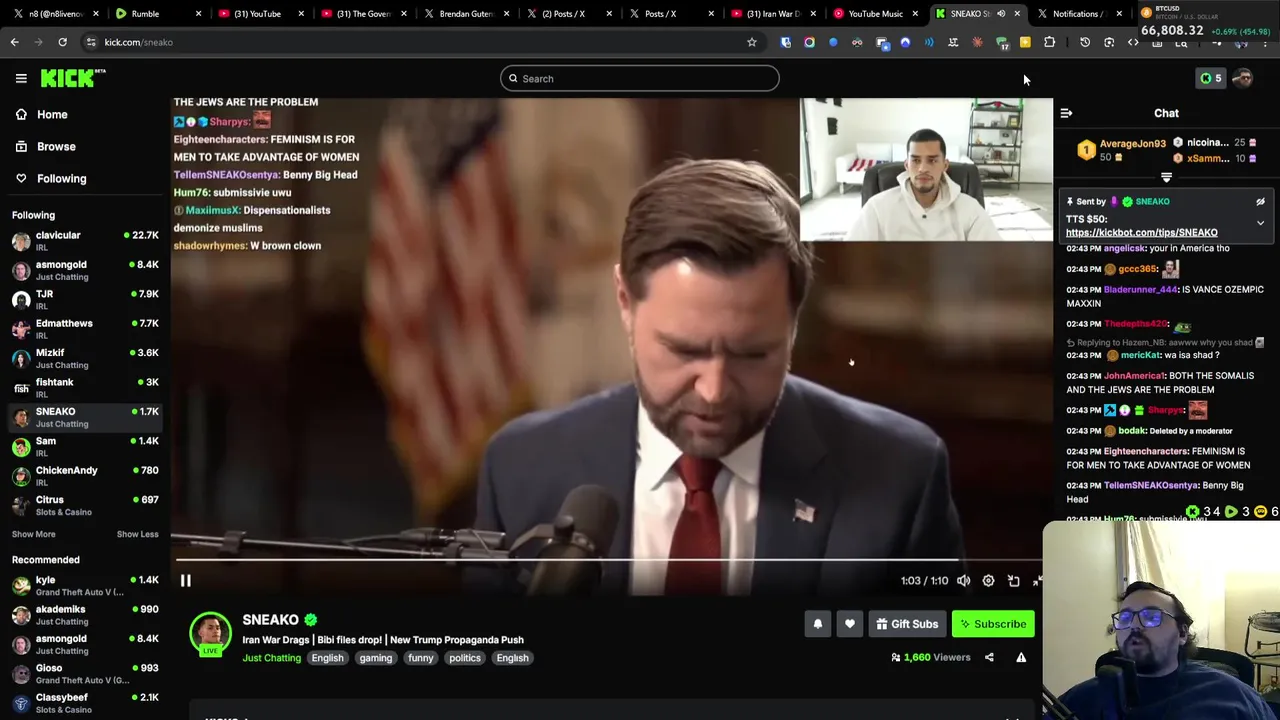Open TJR channel in sidebar
The height and width of the screenshot is (720, 1280).
pyautogui.click(x=85, y=300)
